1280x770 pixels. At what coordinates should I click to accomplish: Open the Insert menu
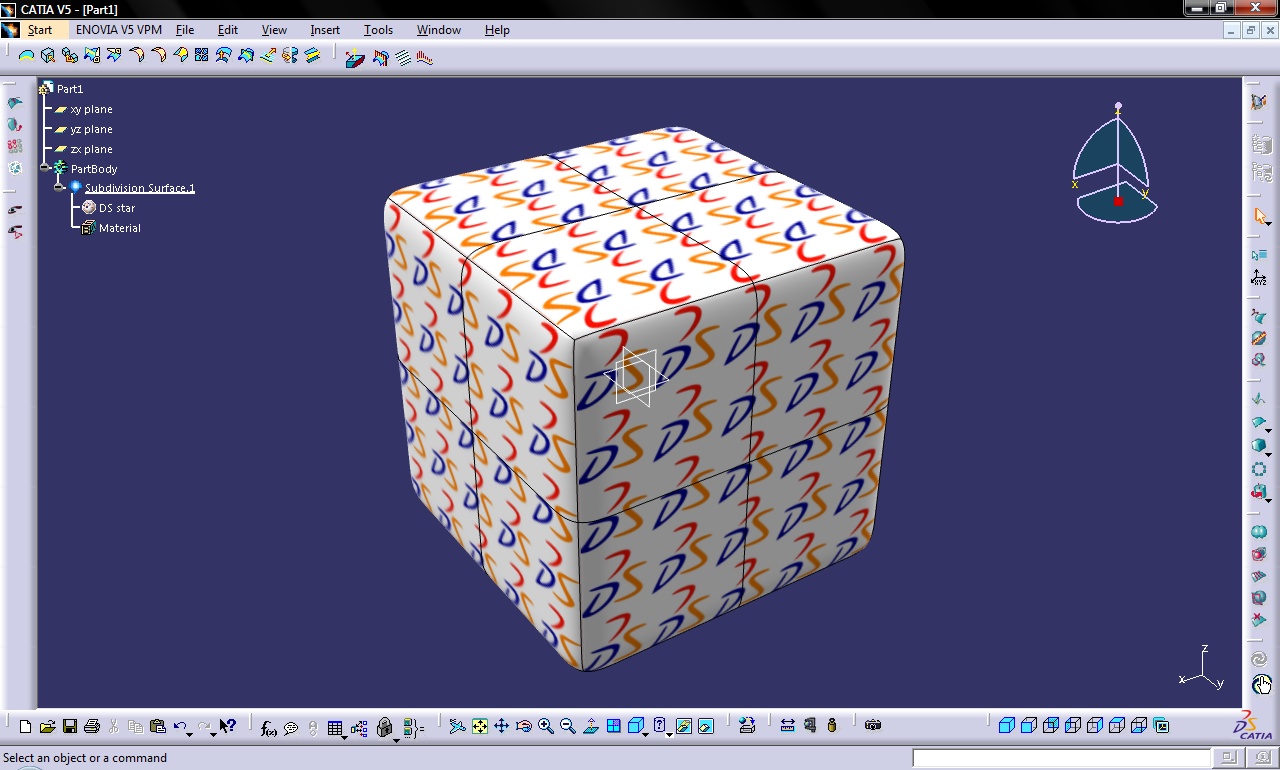[325, 30]
